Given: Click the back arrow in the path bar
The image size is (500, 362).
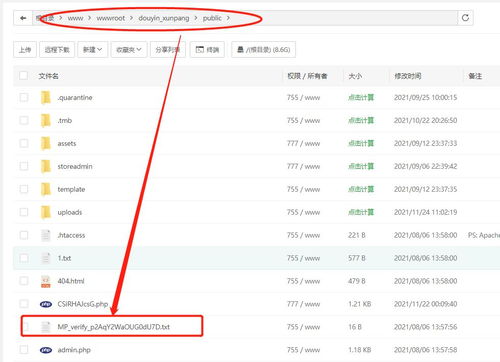Looking at the screenshot, I should (x=23, y=18).
